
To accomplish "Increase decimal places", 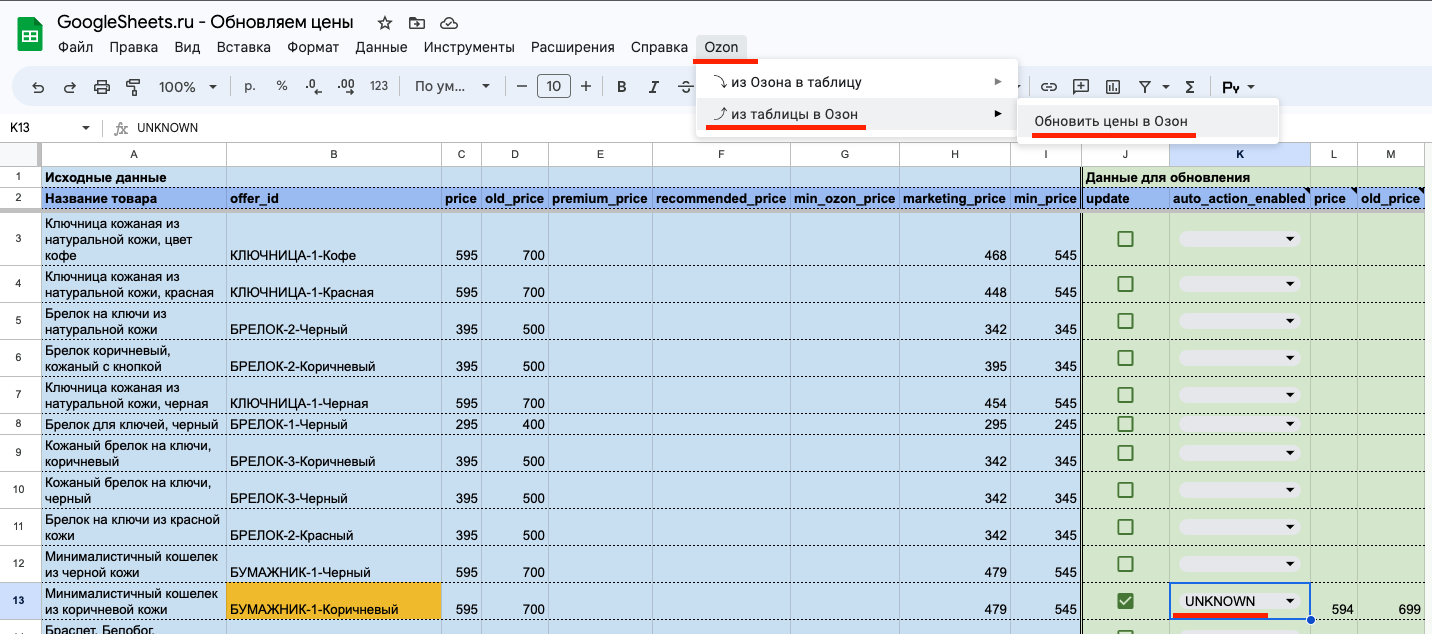I will click(346, 86).
